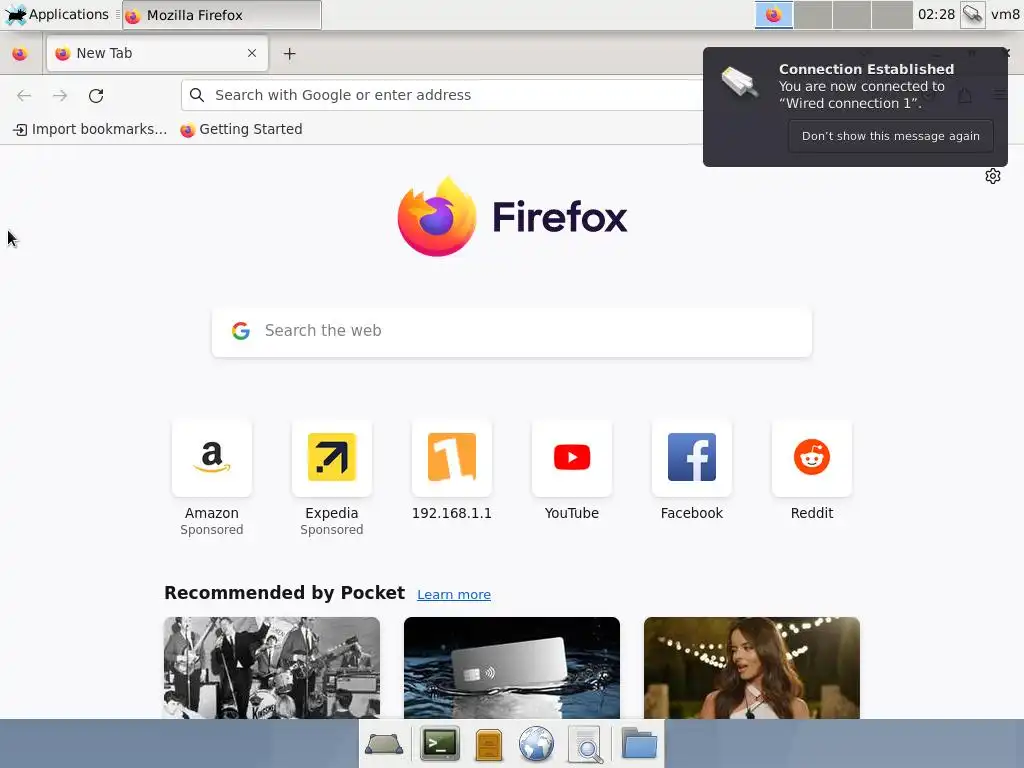This screenshot has width=1024, height=768.
Task: Go back using the back arrow
Action: (24, 96)
